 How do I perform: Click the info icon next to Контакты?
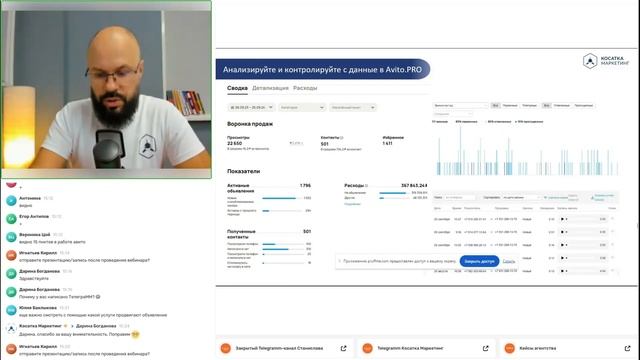(x=342, y=138)
